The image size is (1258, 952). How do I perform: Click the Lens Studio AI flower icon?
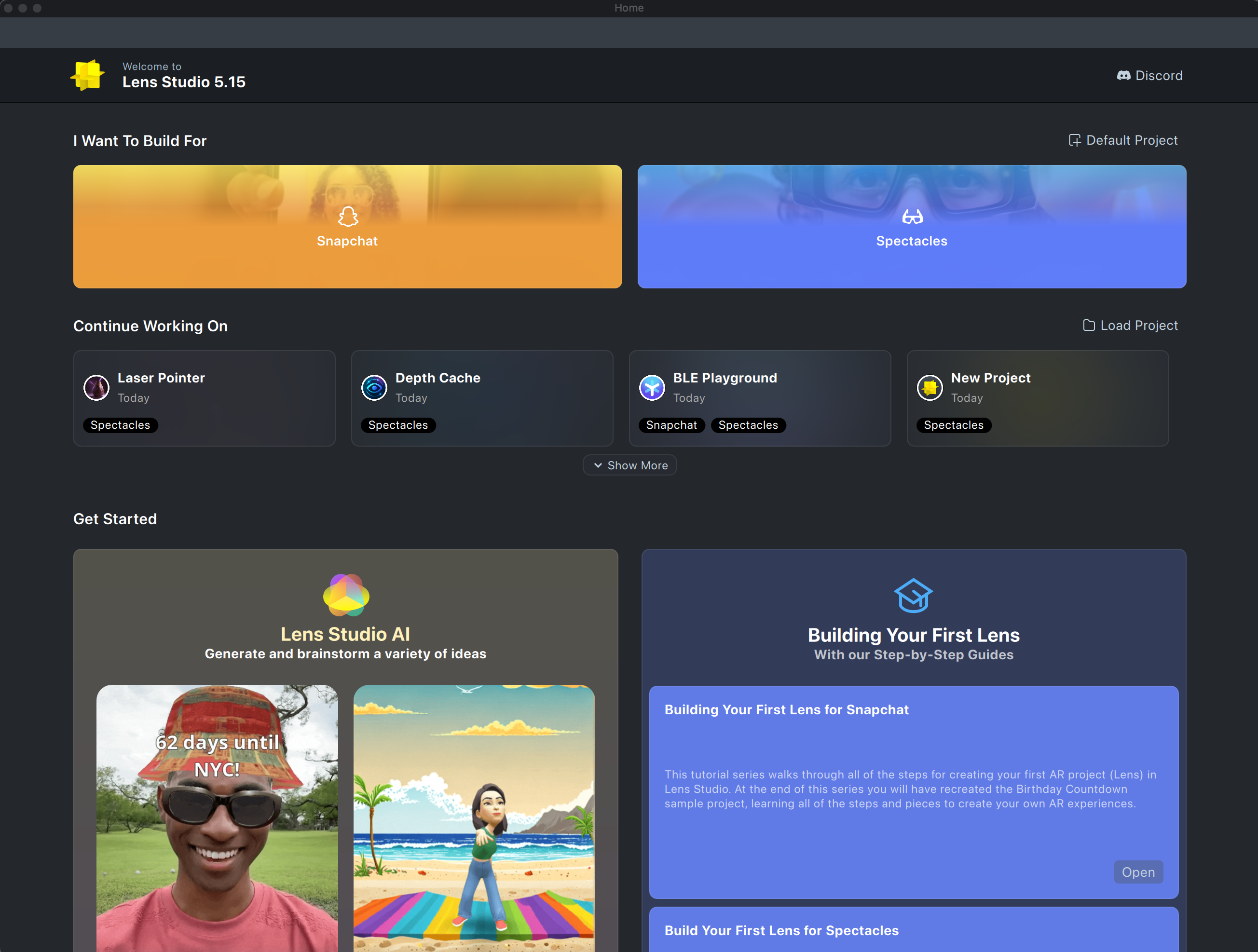346,595
